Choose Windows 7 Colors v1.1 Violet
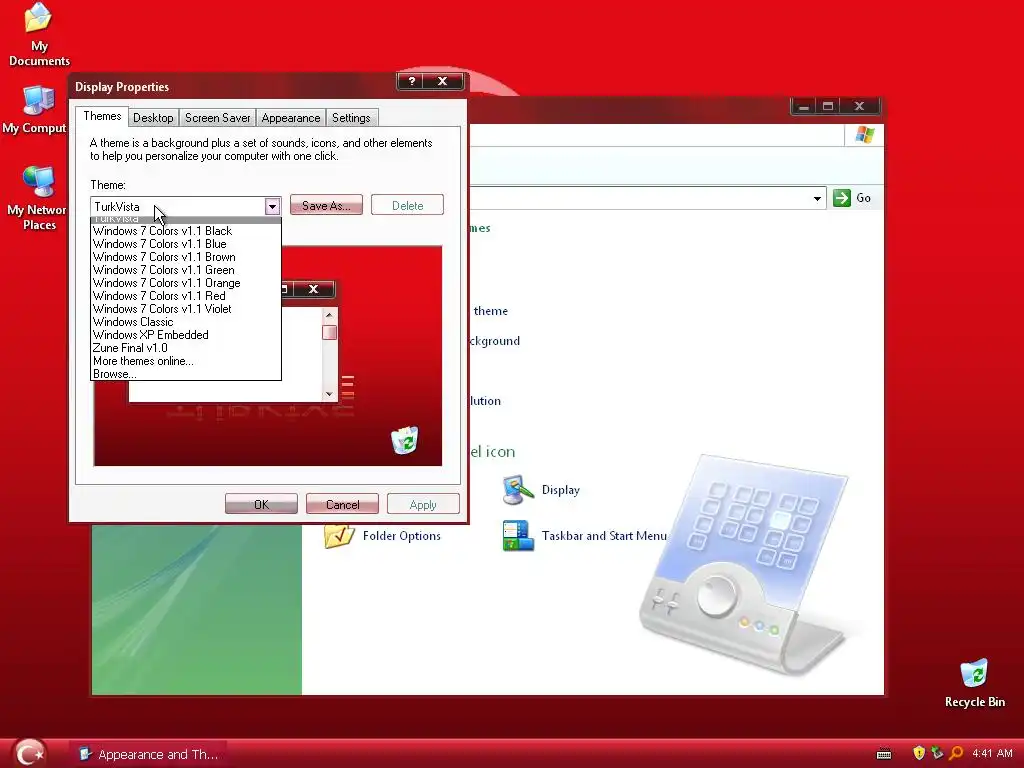 (x=185, y=309)
